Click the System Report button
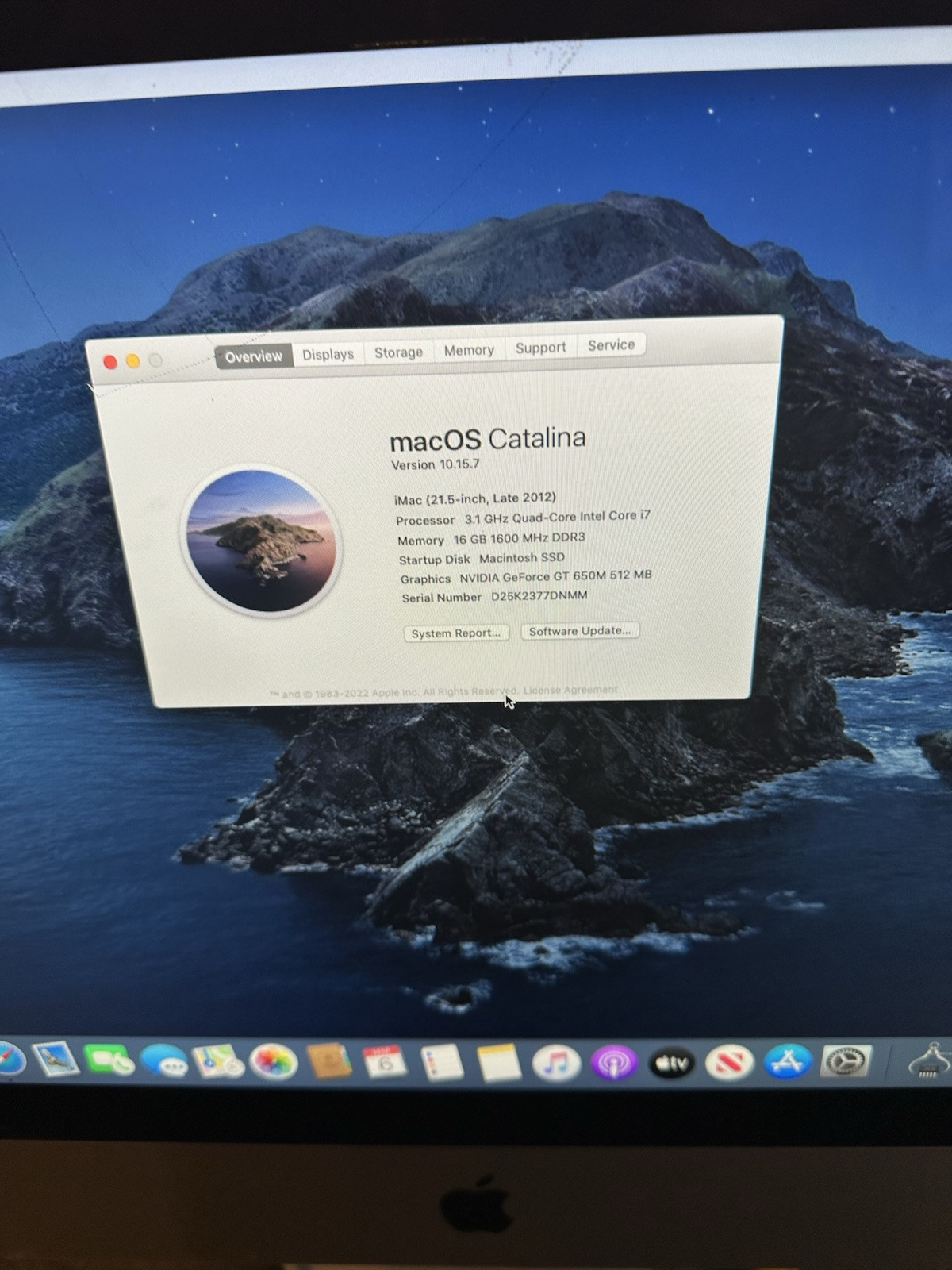The height and width of the screenshot is (1270, 952). coord(456,633)
